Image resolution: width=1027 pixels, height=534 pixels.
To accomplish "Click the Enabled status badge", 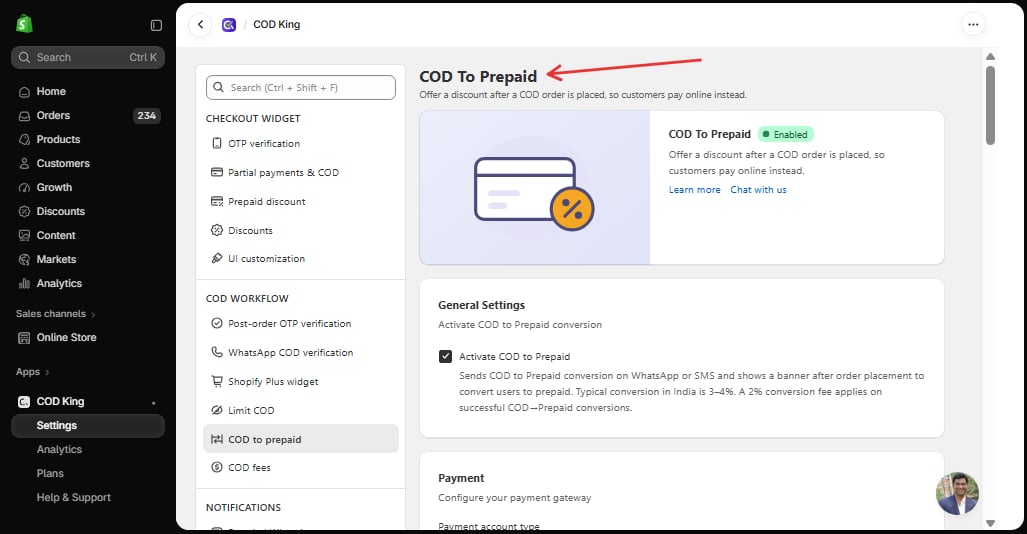I will [x=785, y=134].
